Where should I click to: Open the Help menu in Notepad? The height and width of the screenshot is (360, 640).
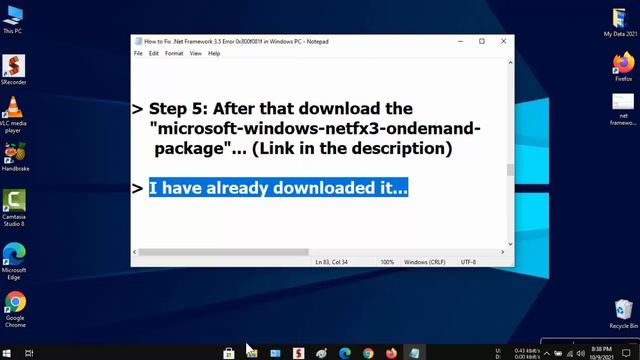tap(214, 53)
